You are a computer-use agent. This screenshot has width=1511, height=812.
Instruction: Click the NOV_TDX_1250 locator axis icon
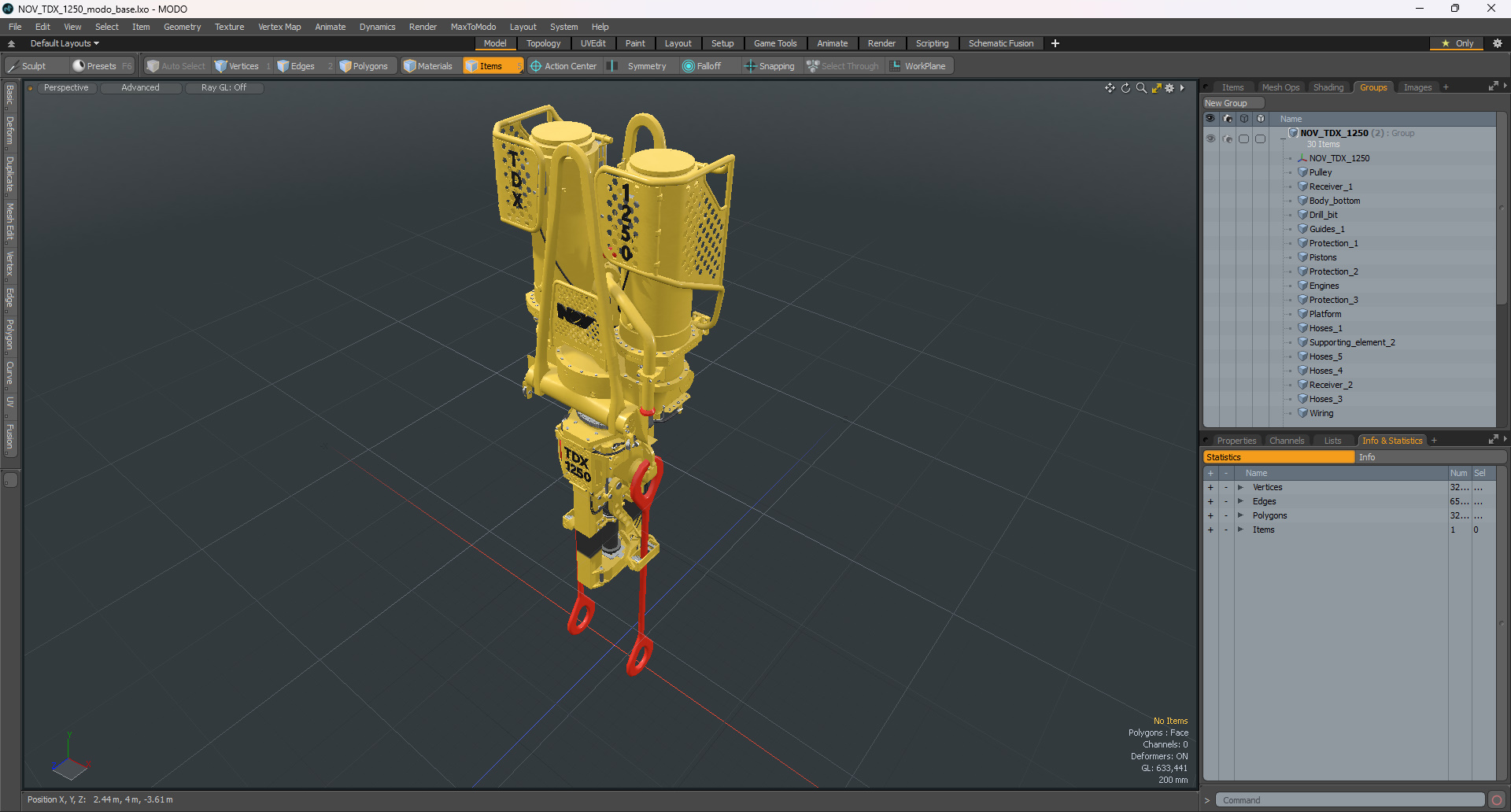1302,158
